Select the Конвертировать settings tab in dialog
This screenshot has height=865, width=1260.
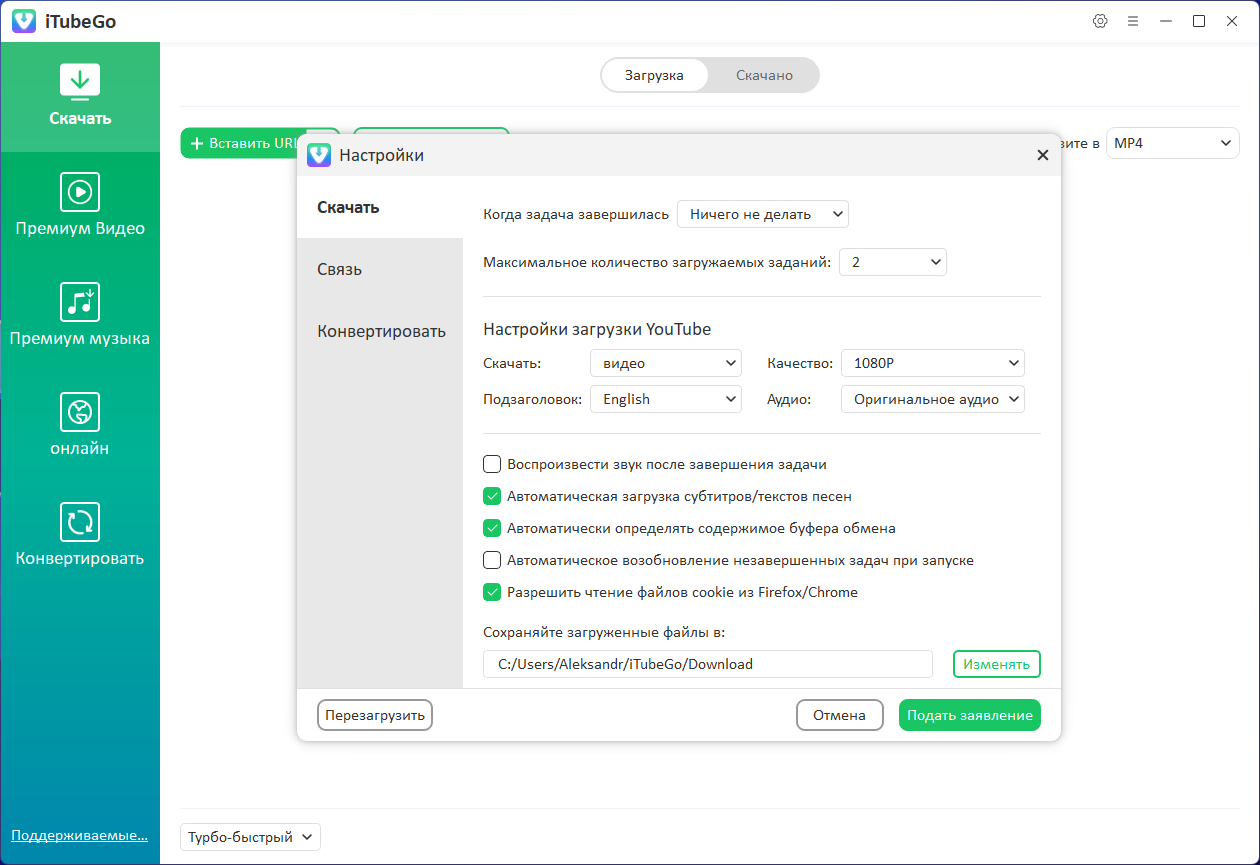click(380, 331)
